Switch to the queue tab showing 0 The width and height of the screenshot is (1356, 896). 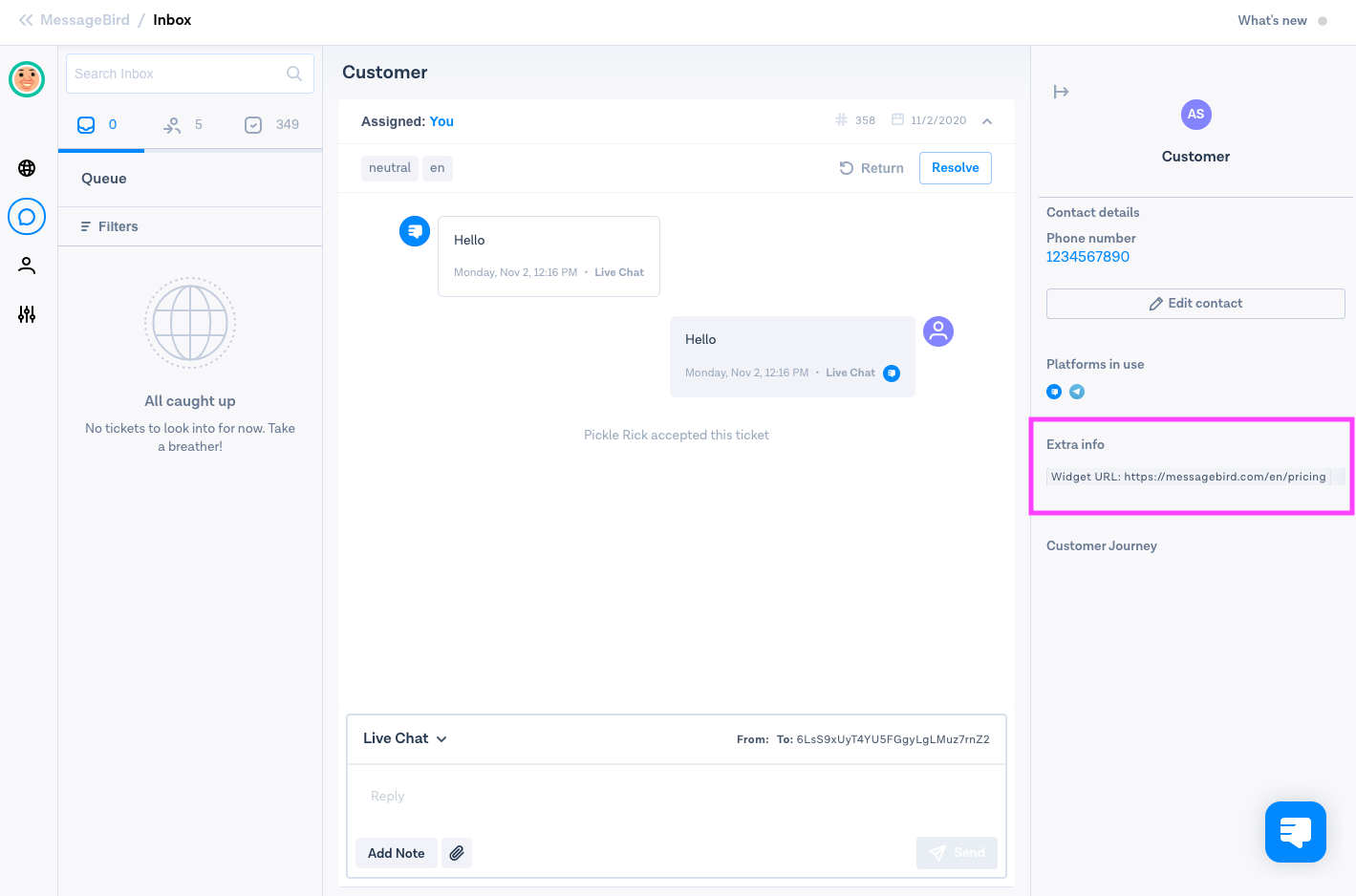point(99,124)
